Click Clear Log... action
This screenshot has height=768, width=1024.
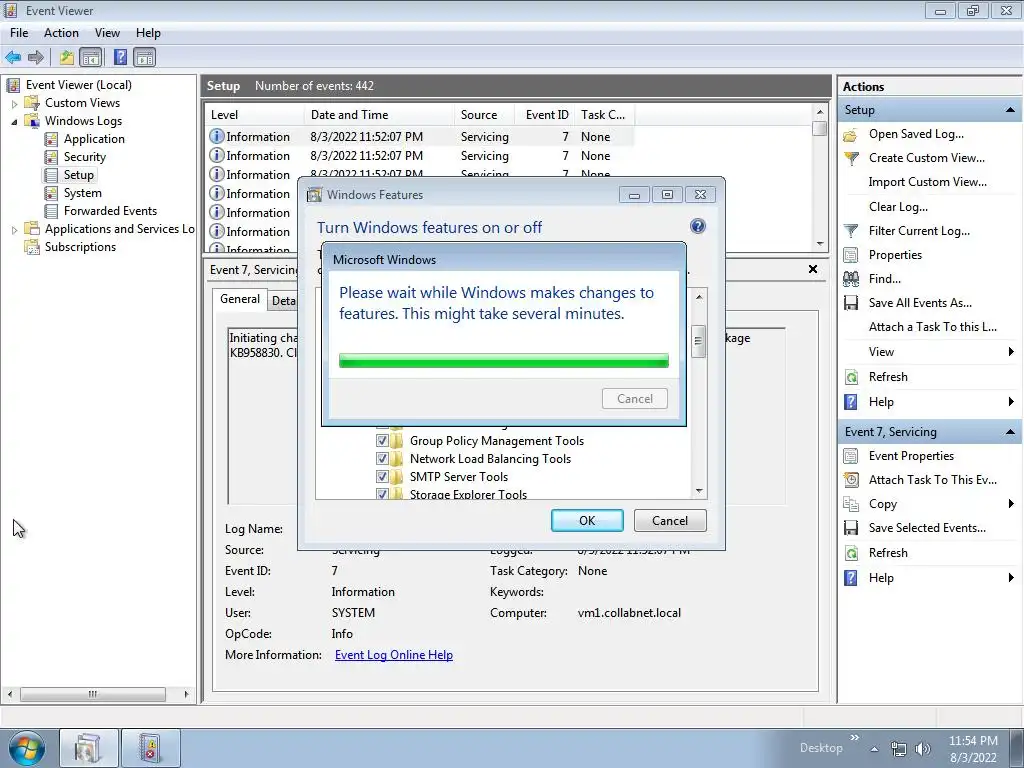(x=898, y=207)
